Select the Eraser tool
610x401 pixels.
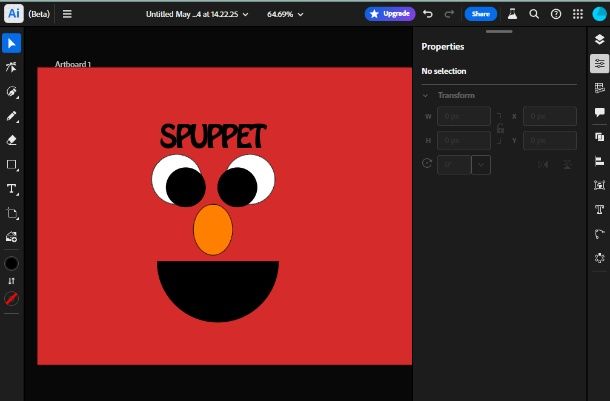(12, 140)
